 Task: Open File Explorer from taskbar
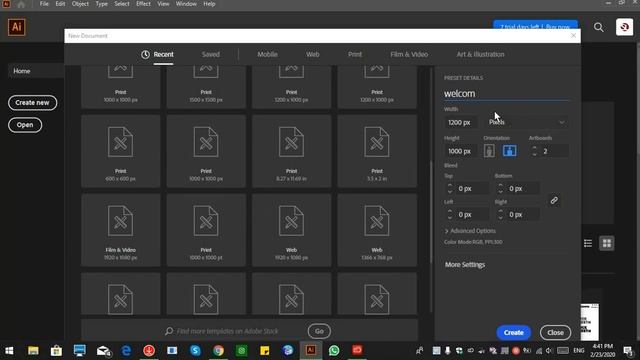33,351
